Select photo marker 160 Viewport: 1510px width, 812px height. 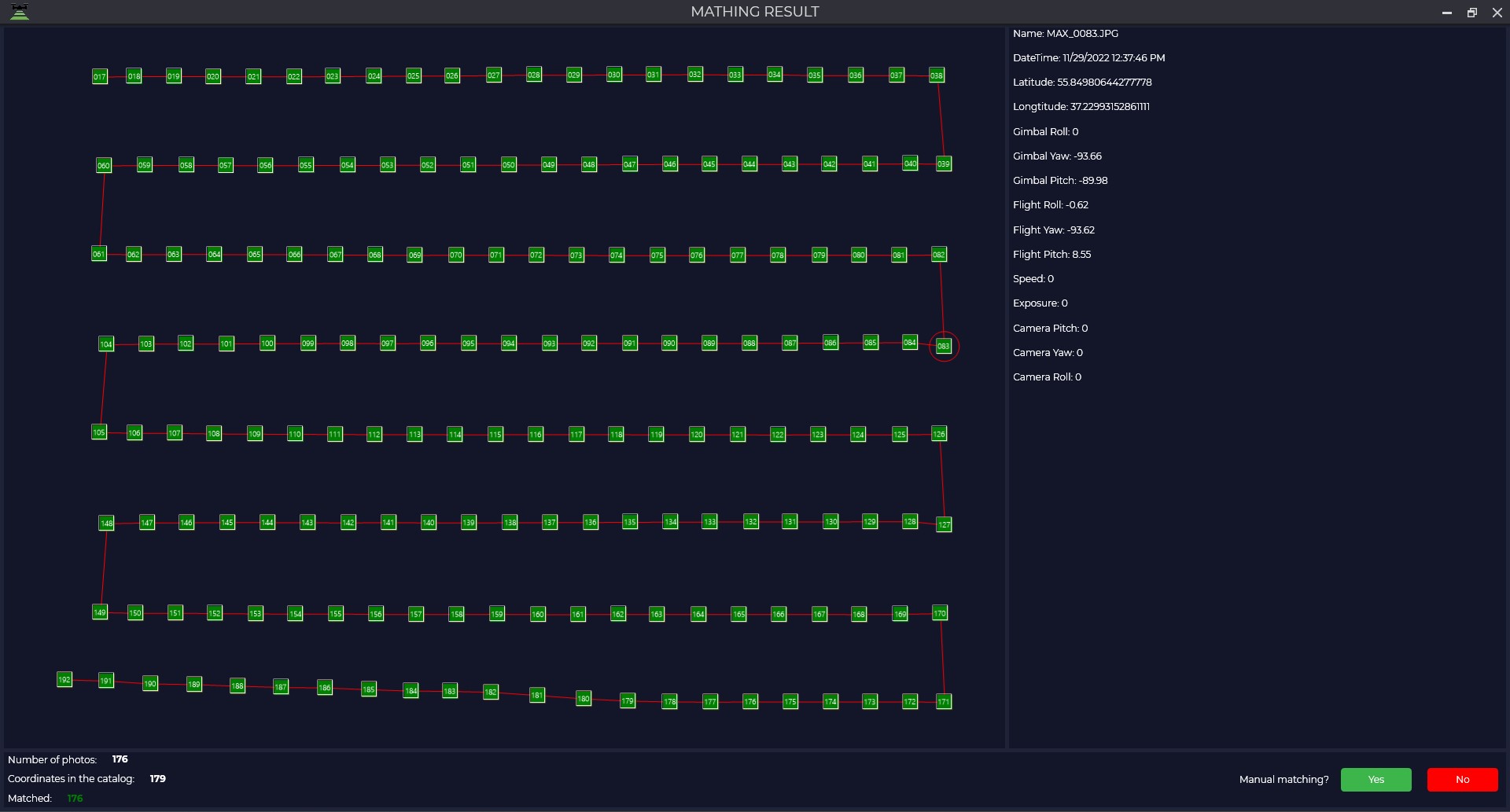point(537,614)
